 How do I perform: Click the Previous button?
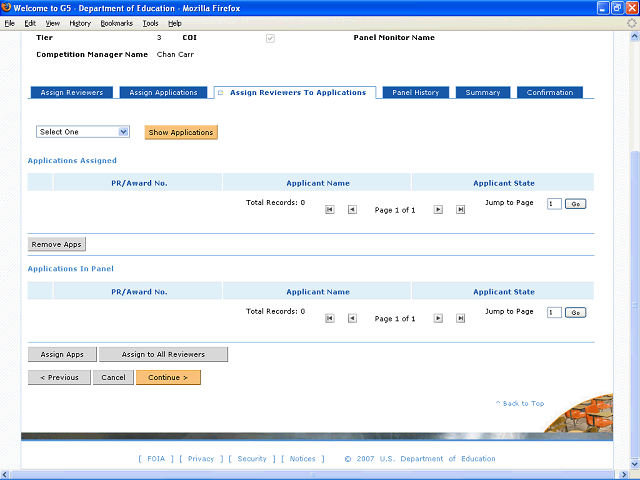tap(59, 377)
